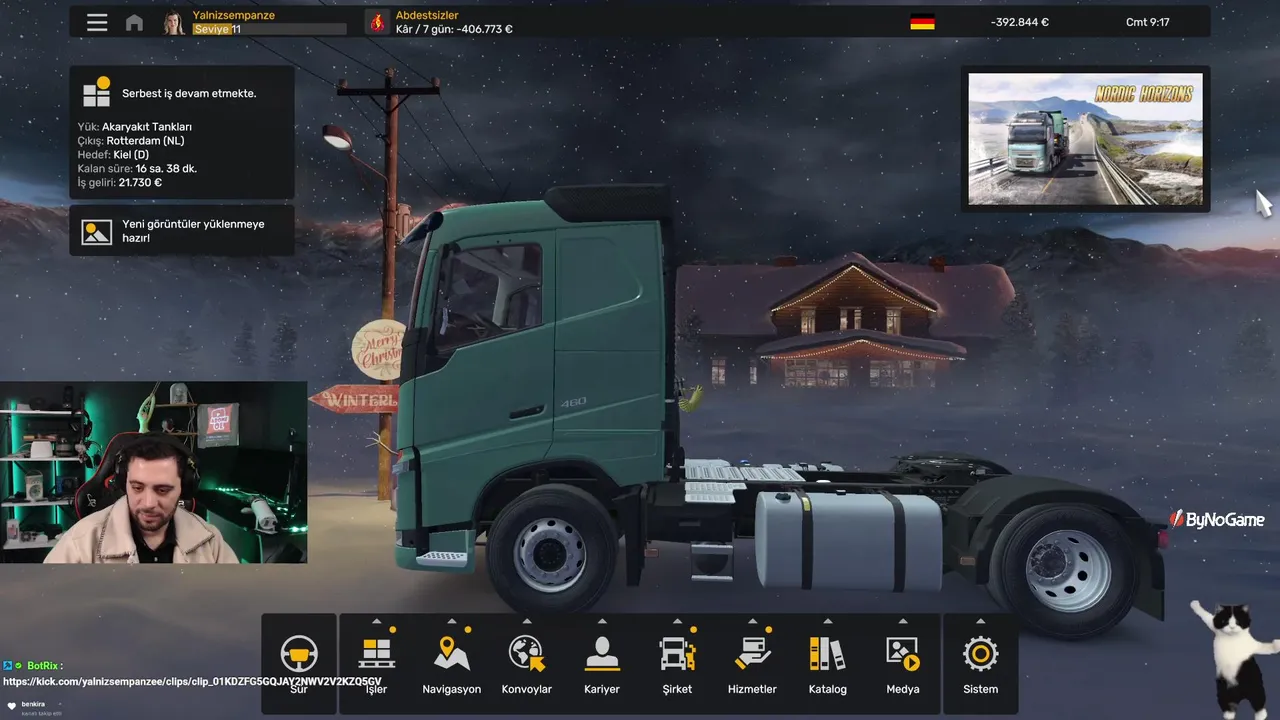The height and width of the screenshot is (720, 1280).
Task: Expand the arrow above Şirket
Action: pyautogui.click(x=677, y=621)
